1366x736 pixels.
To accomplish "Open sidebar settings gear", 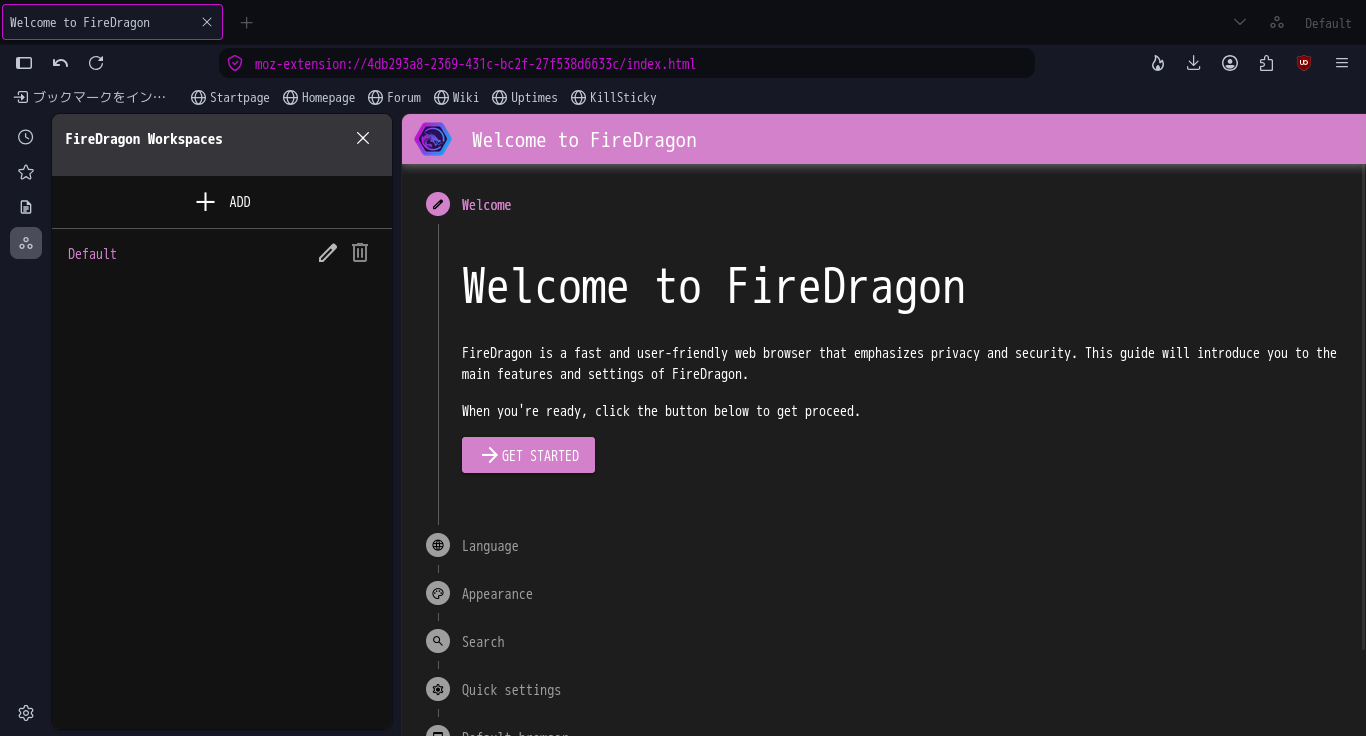I will coord(26,713).
